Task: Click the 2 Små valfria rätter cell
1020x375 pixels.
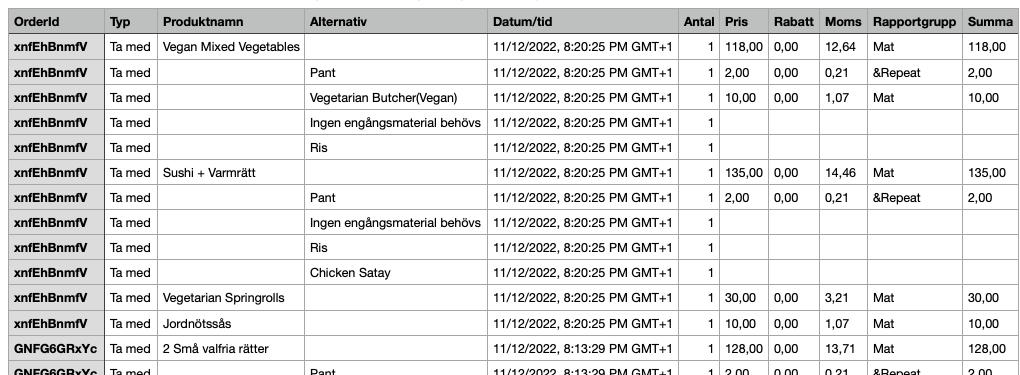Action: (231, 349)
